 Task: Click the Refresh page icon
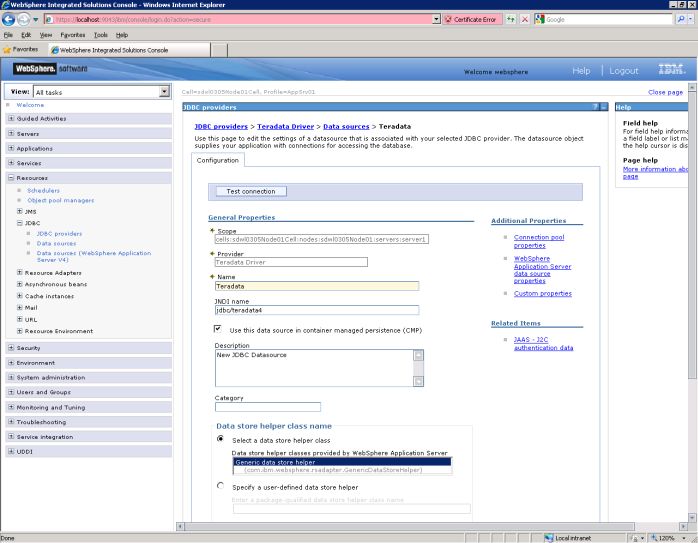click(x=511, y=19)
